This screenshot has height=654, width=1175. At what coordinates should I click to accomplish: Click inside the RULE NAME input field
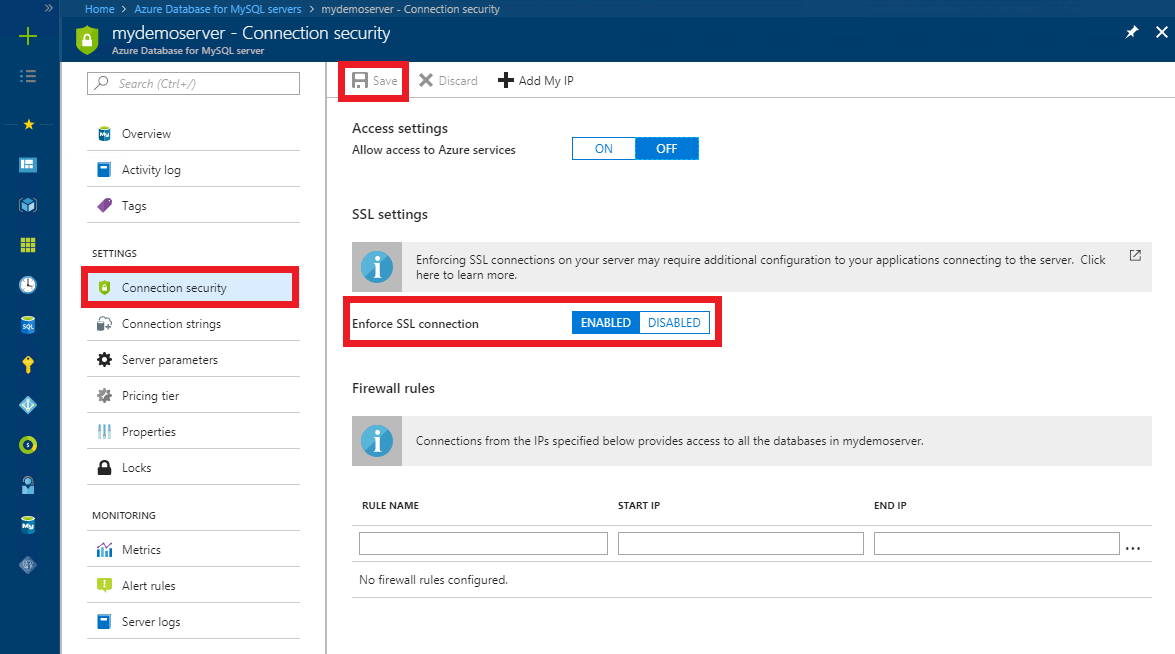482,543
